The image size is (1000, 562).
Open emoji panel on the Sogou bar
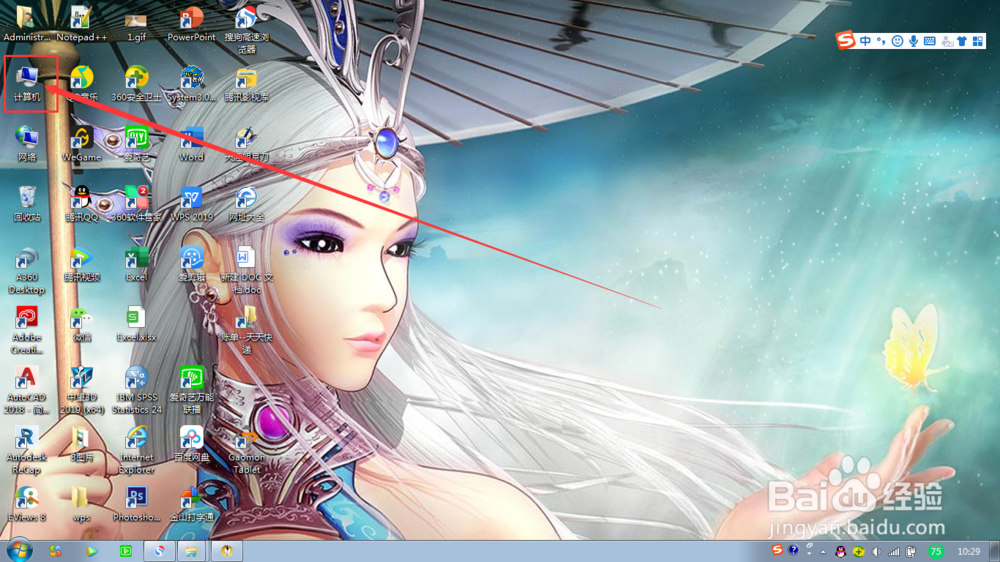pyautogui.click(x=897, y=41)
